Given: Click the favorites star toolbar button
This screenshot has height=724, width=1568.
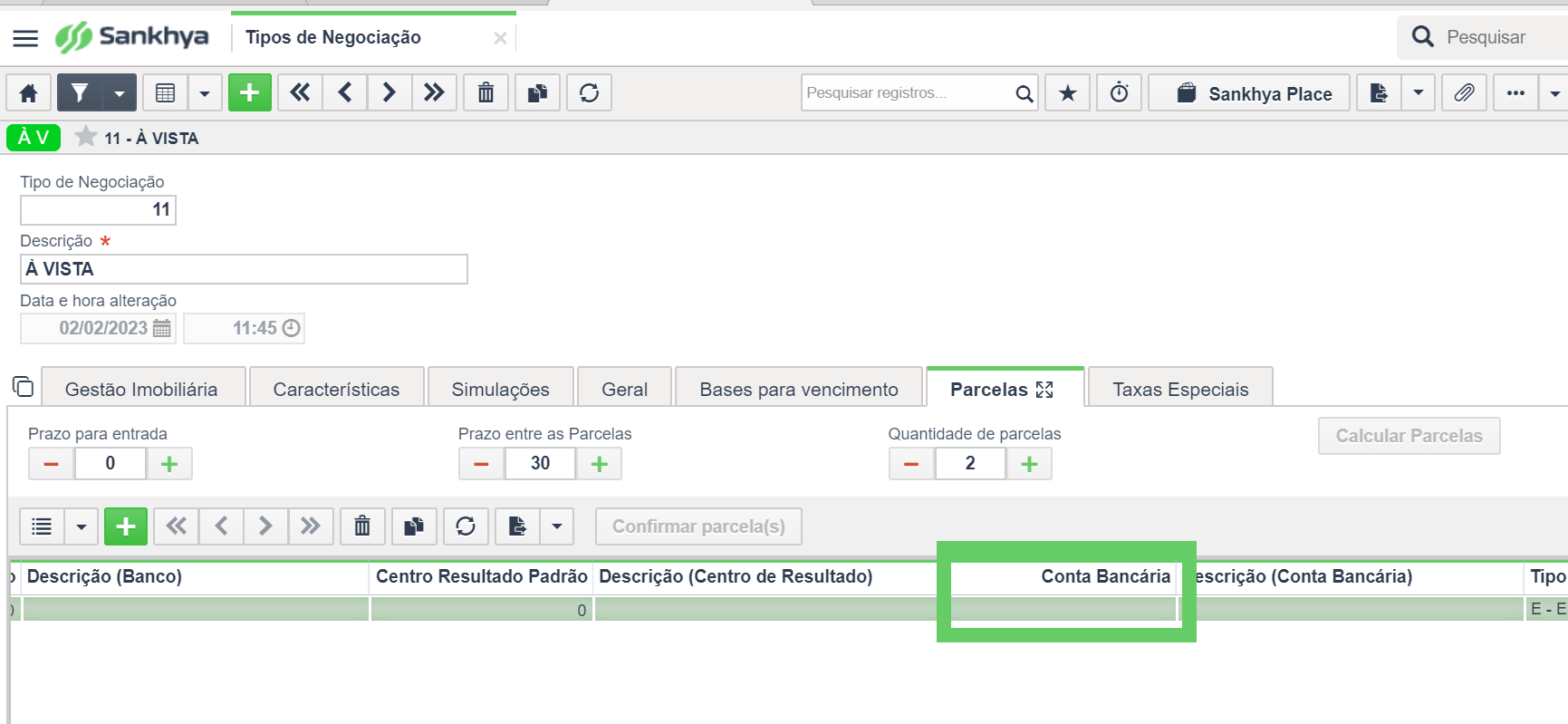Looking at the screenshot, I should tap(1068, 92).
